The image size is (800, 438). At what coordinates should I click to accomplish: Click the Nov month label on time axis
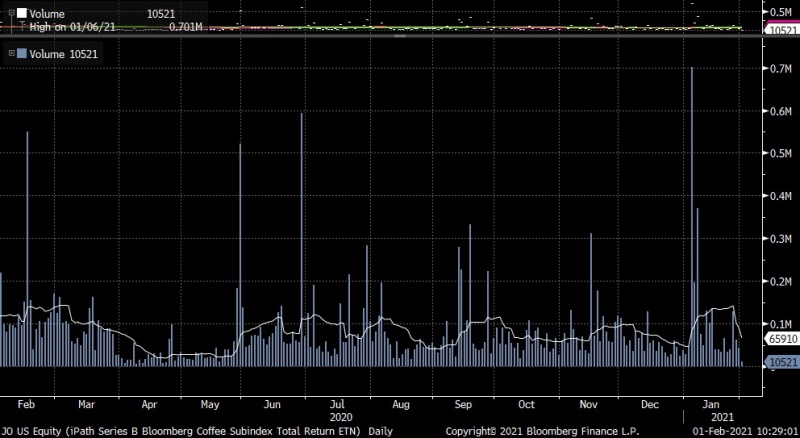click(x=588, y=404)
